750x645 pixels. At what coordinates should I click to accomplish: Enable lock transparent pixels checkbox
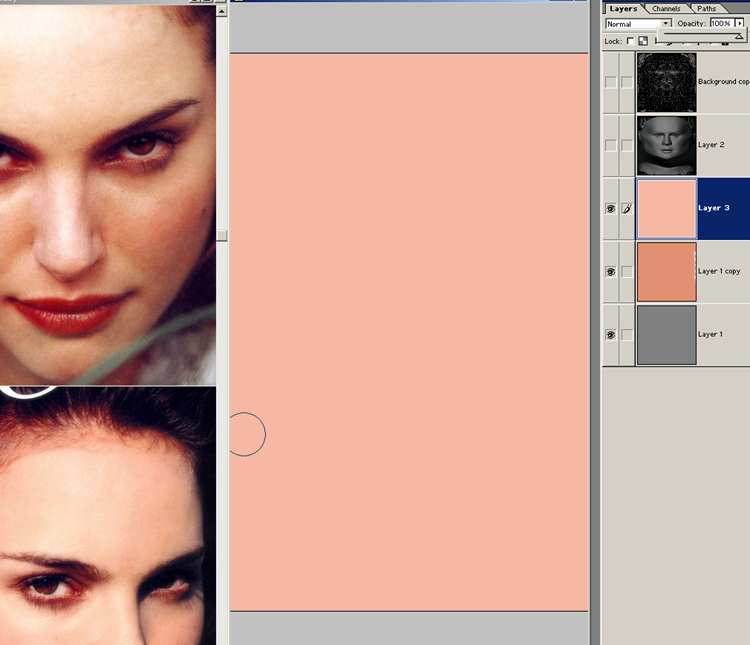629,41
